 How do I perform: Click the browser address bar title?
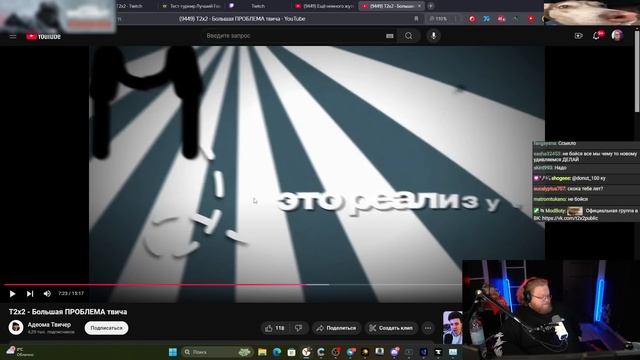[242, 19]
